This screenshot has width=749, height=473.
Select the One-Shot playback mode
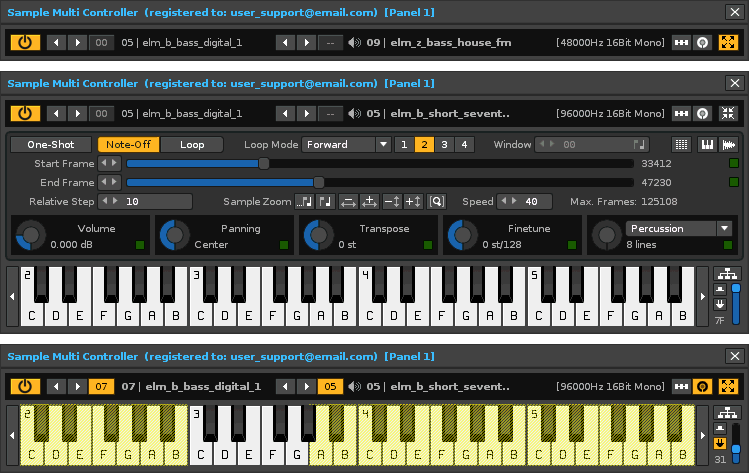(50, 144)
